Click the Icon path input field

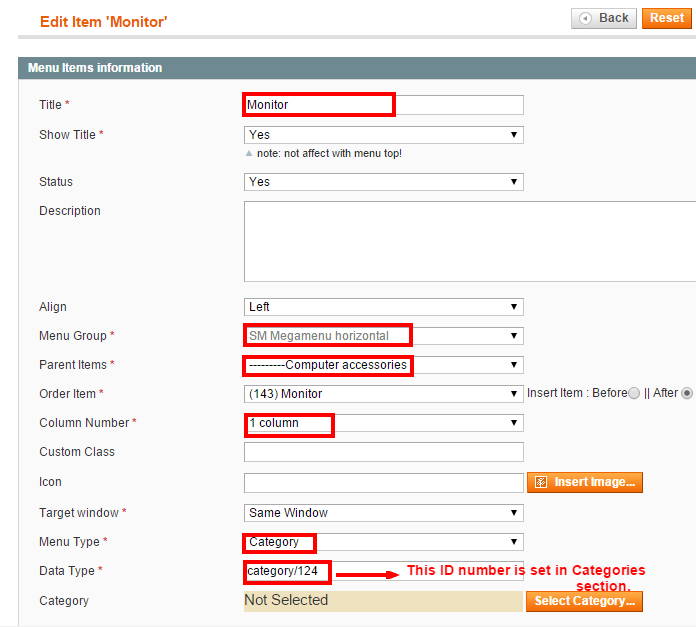(384, 483)
